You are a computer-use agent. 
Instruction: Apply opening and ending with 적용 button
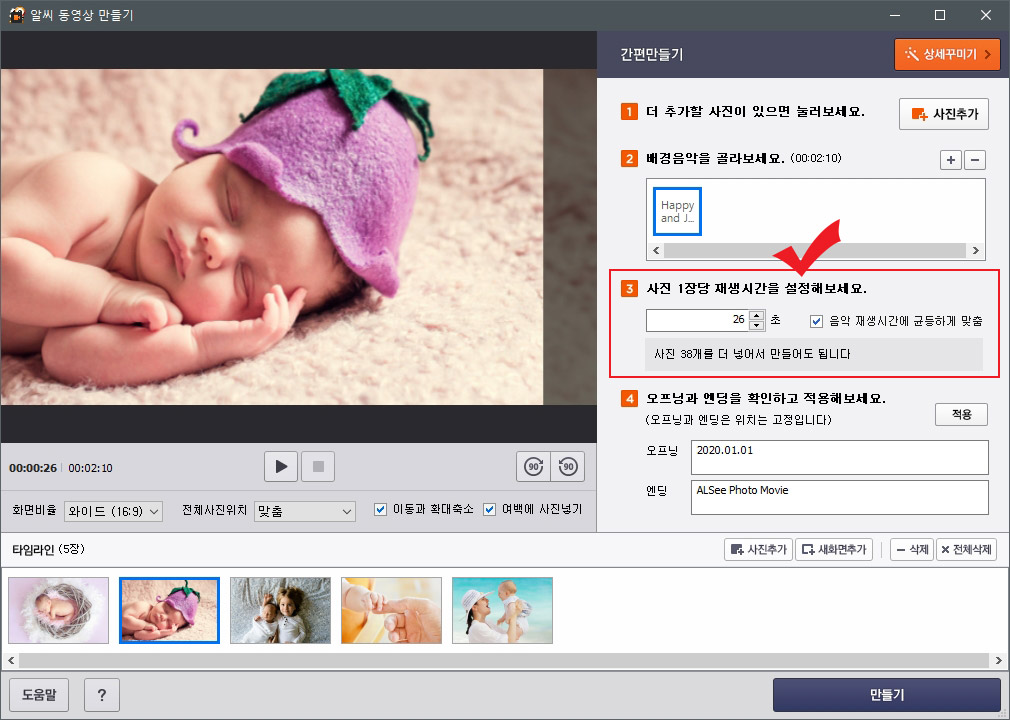point(960,415)
